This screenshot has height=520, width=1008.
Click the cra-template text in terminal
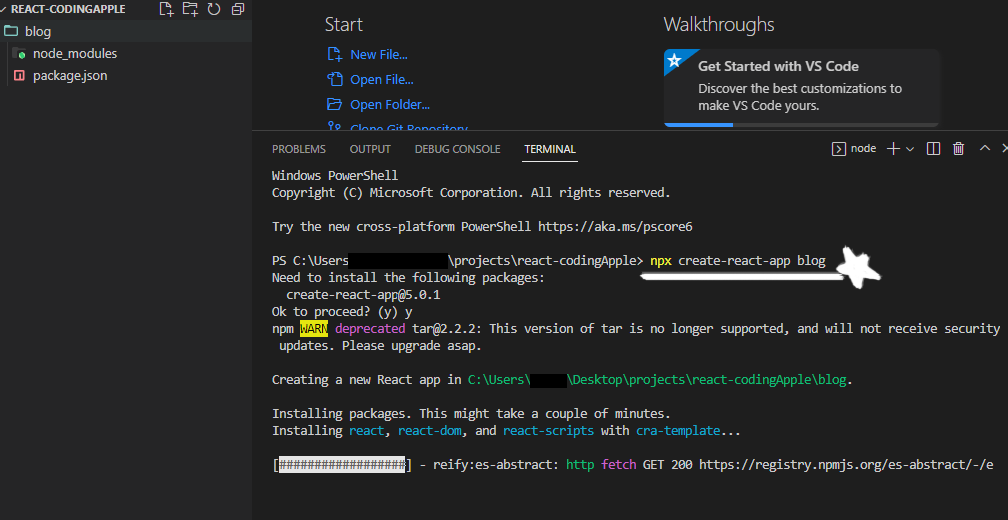(x=678, y=431)
